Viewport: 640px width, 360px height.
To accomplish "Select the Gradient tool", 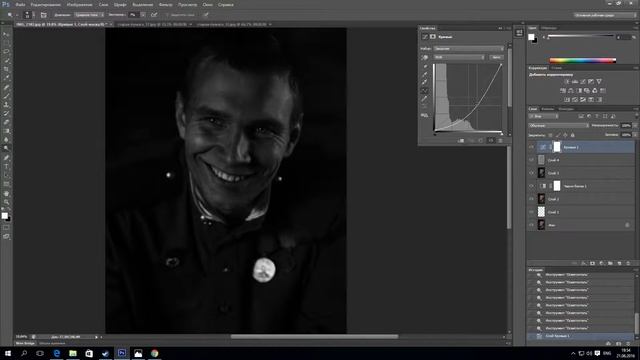I will coord(6,131).
